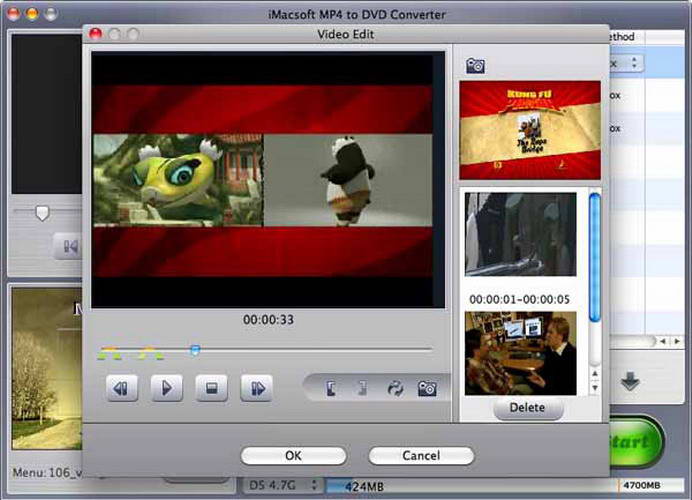Click the blue playhead on the timeline
692x500 pixels.
(x=195, y=350)
